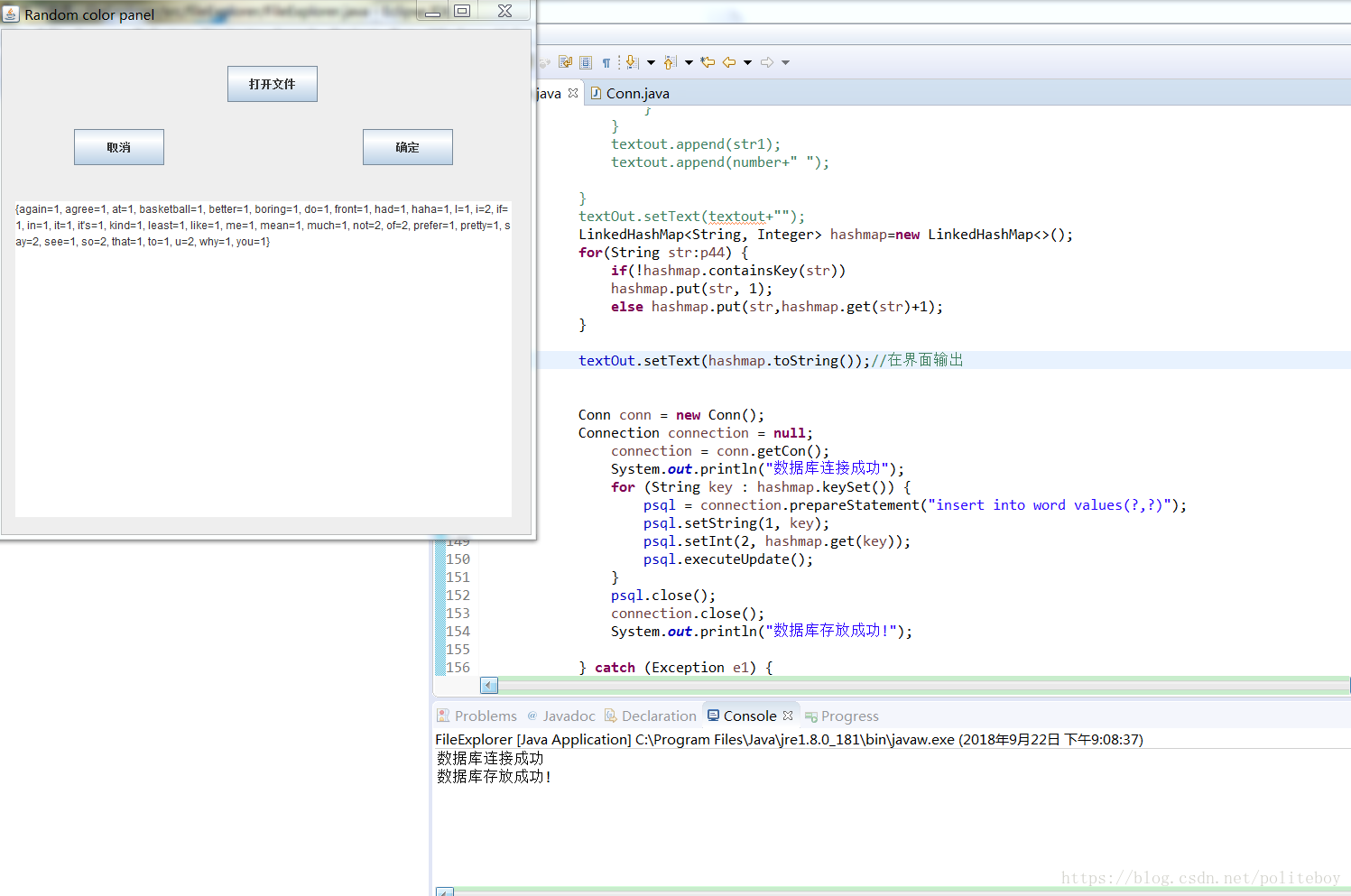Click the Problems tab icon
This screenshot has height=896, width=1351.
coord(443,716)
